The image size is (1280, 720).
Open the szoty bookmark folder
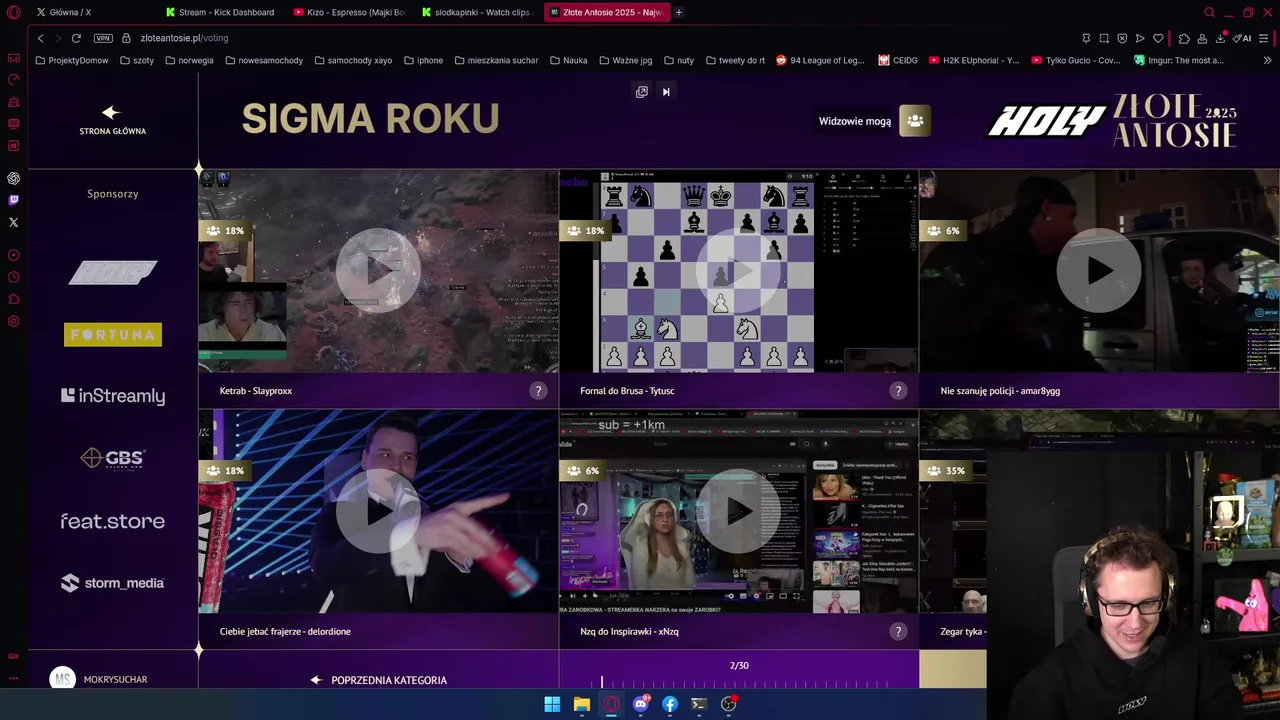click(137, 60)
